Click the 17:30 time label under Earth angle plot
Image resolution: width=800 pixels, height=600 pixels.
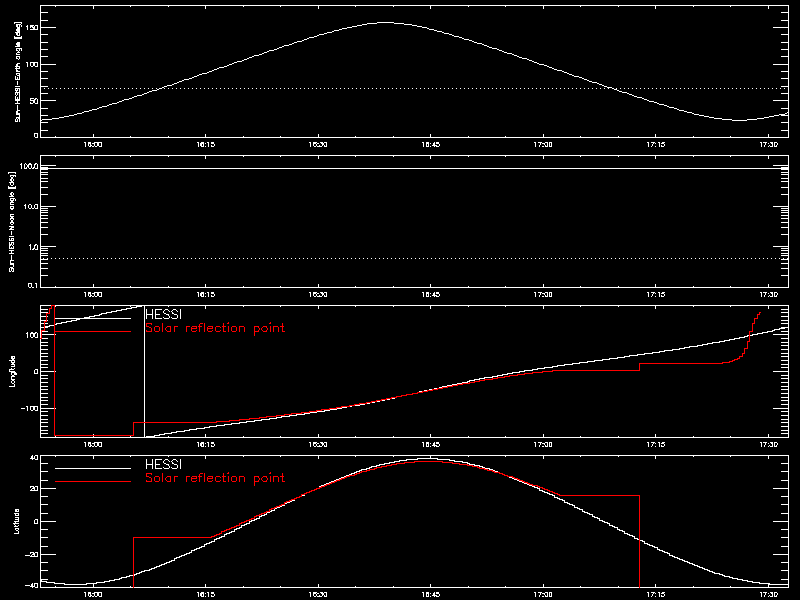click(768, 144)
